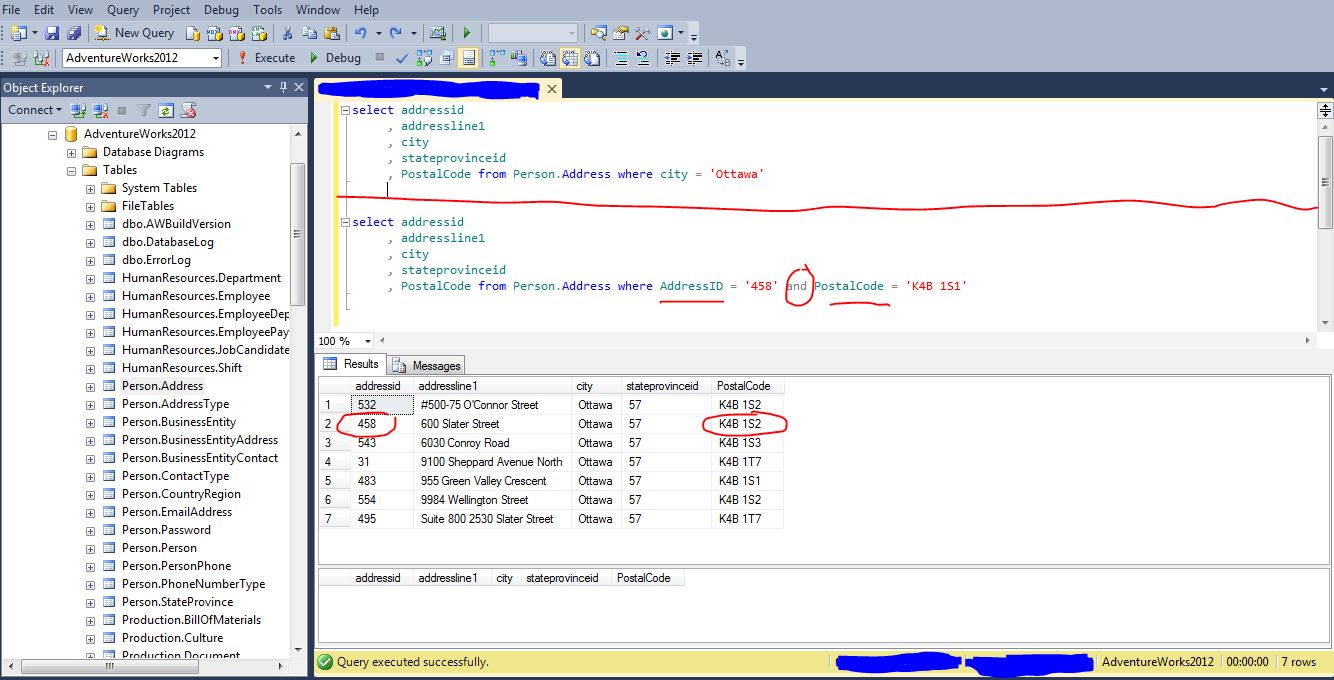Click the Parse query checkmark icon
This screenshot has height=680, width=1334.
(x=402, y=58)
